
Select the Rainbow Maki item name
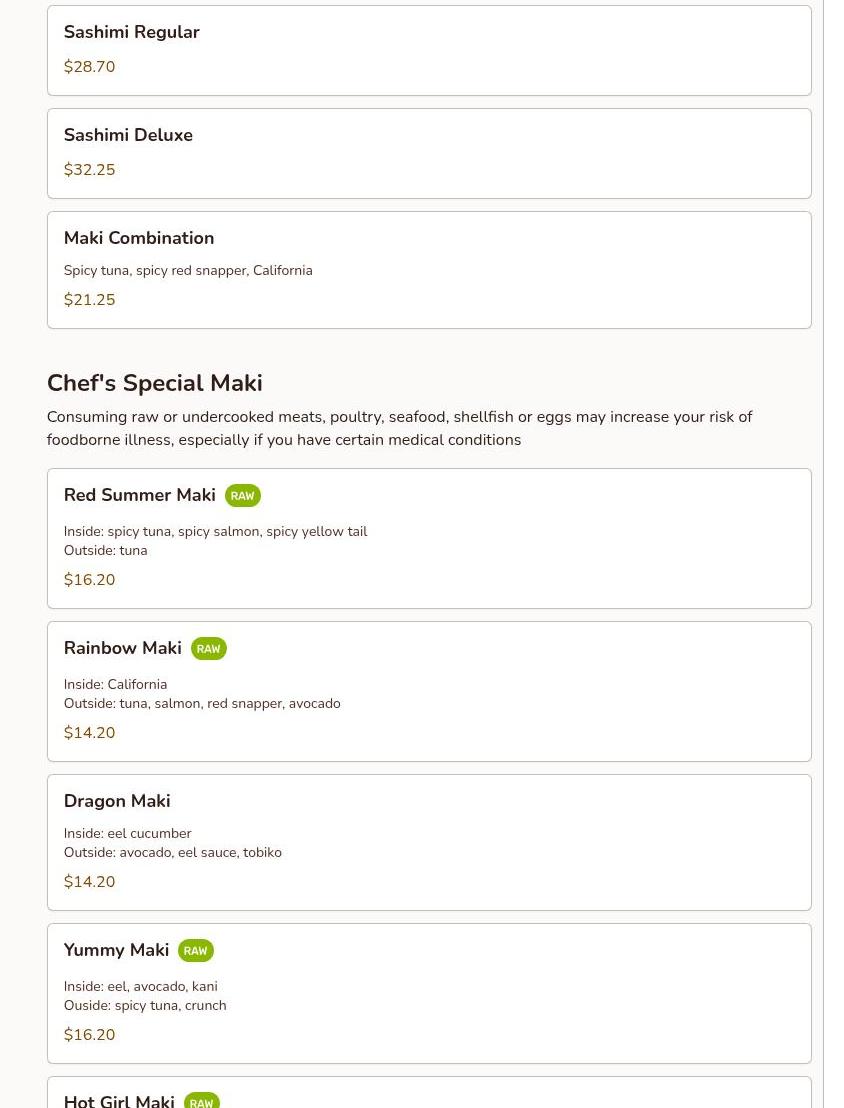click(122, 648)
